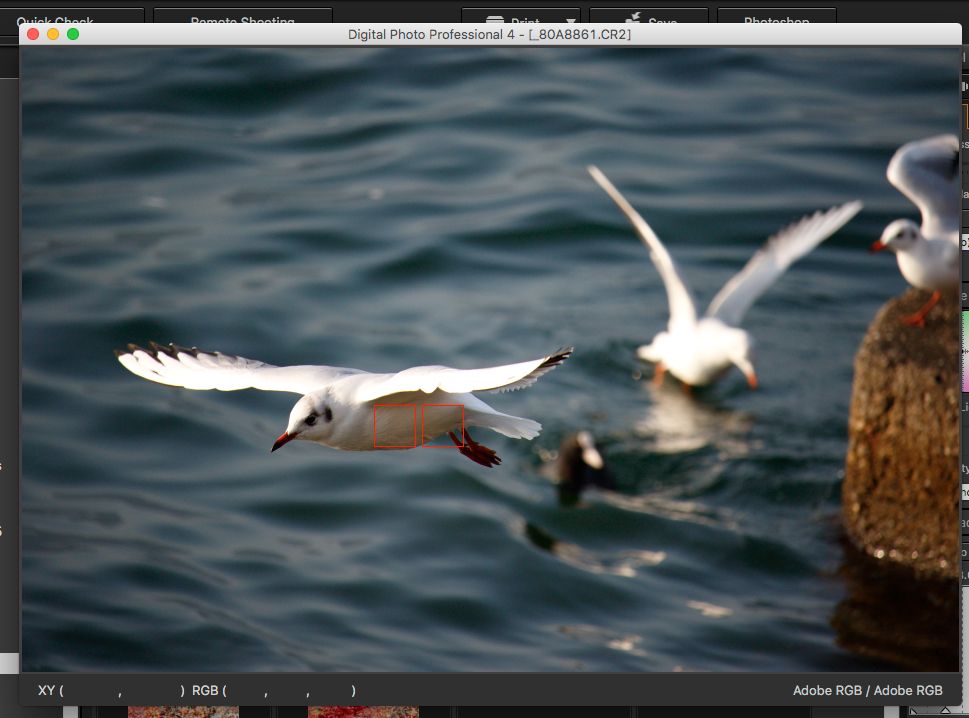Click the RGB value readout

pos(273,690)
